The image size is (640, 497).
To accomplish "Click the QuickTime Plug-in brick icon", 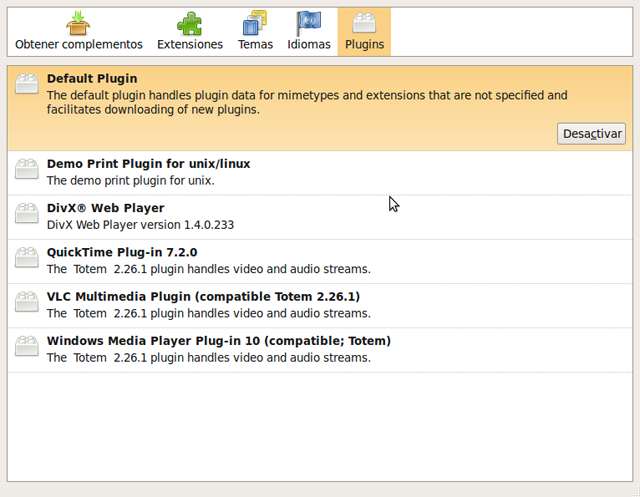I will 27,259.
